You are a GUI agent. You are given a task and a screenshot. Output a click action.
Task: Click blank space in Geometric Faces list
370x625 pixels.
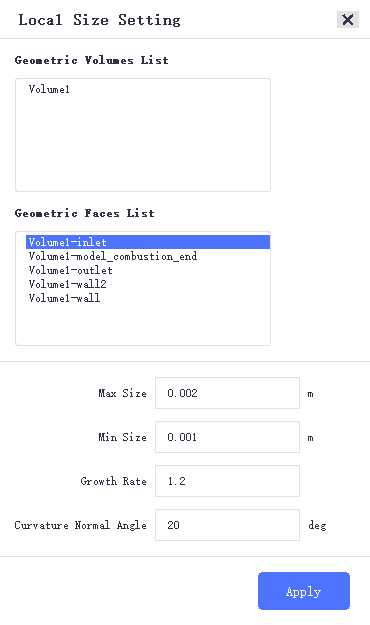(143, 325)
